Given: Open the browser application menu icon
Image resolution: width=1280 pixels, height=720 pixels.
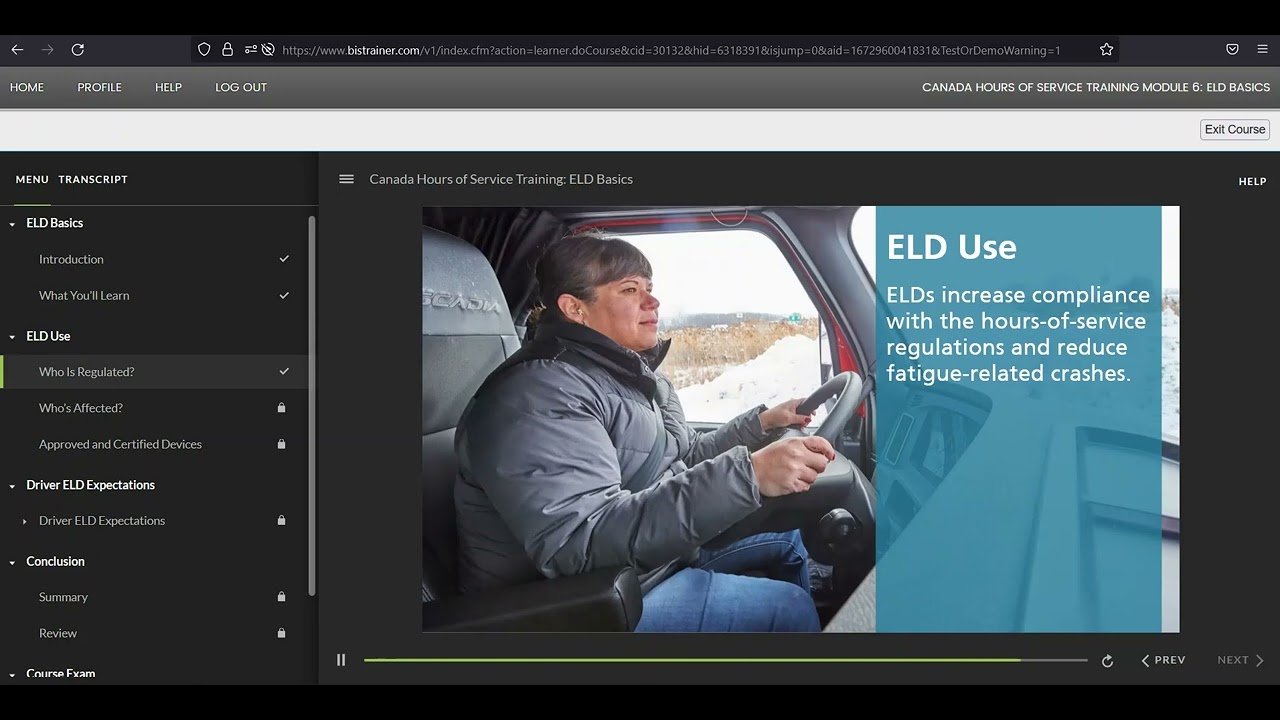Looking at the screenshot, I should point(1262,49).
